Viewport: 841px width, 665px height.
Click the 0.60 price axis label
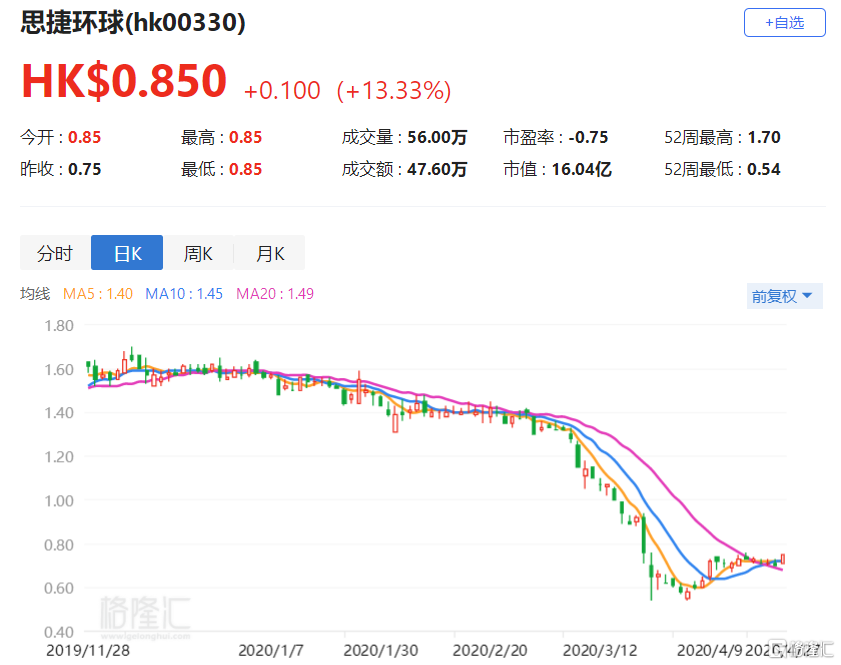click(59, 588)
